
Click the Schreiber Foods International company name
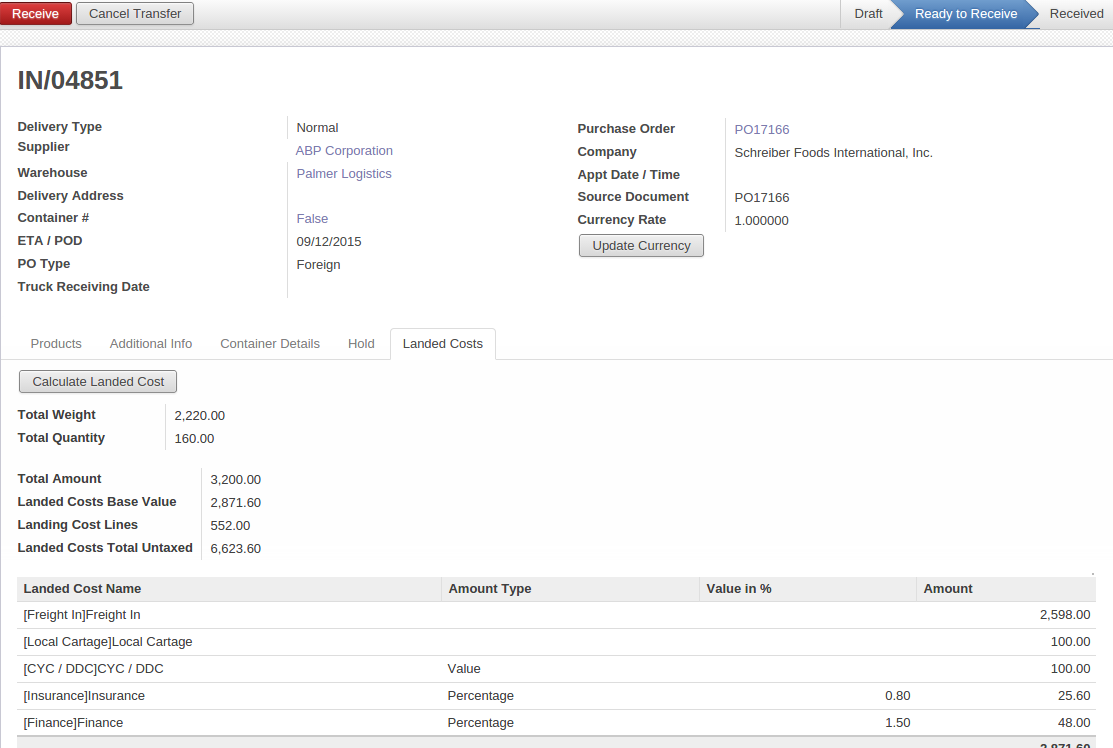(x=833, y=153)
